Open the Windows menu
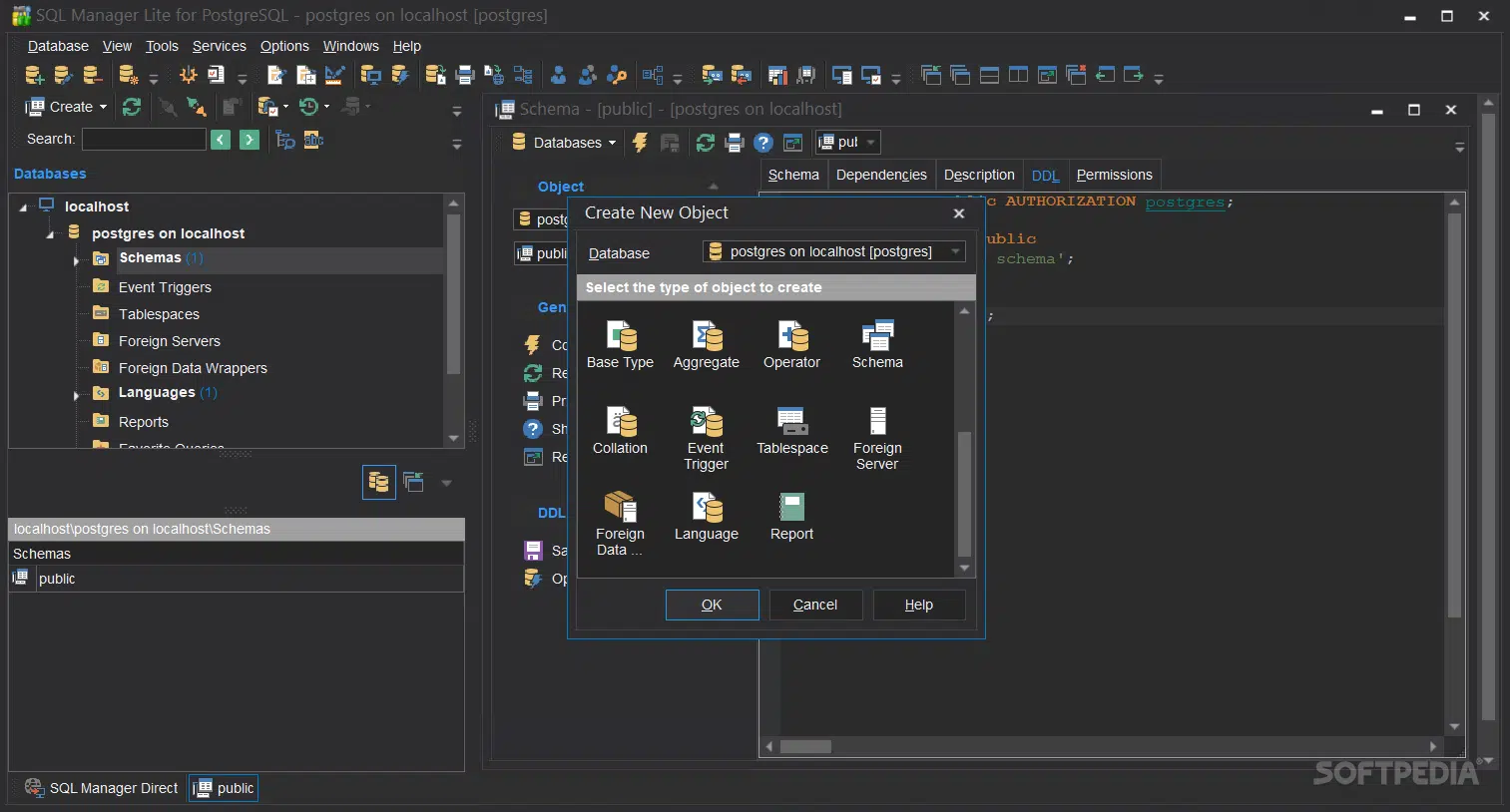The width and height of the screenshot is (1510, 812). (350, 46)
